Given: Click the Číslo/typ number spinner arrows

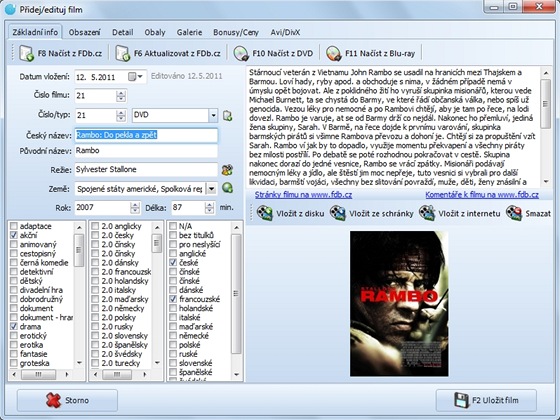Looking at the screenshot, I should click(x=121, y=115).
